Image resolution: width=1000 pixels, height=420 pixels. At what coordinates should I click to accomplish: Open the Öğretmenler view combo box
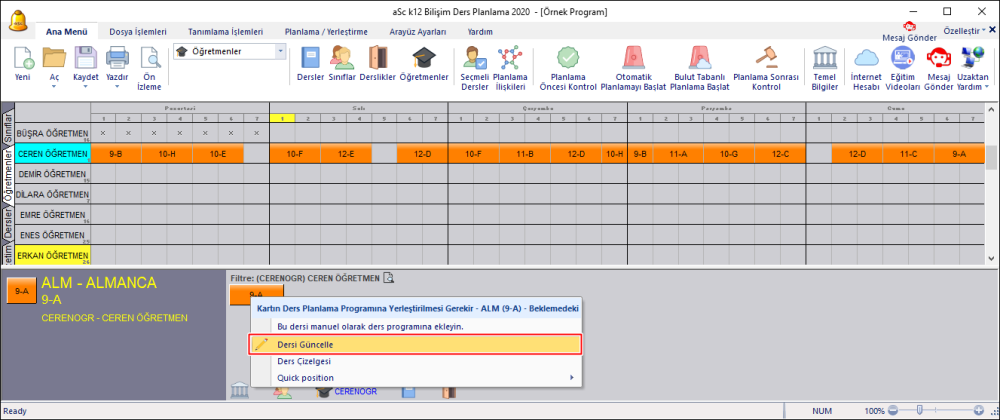point(230,52)
